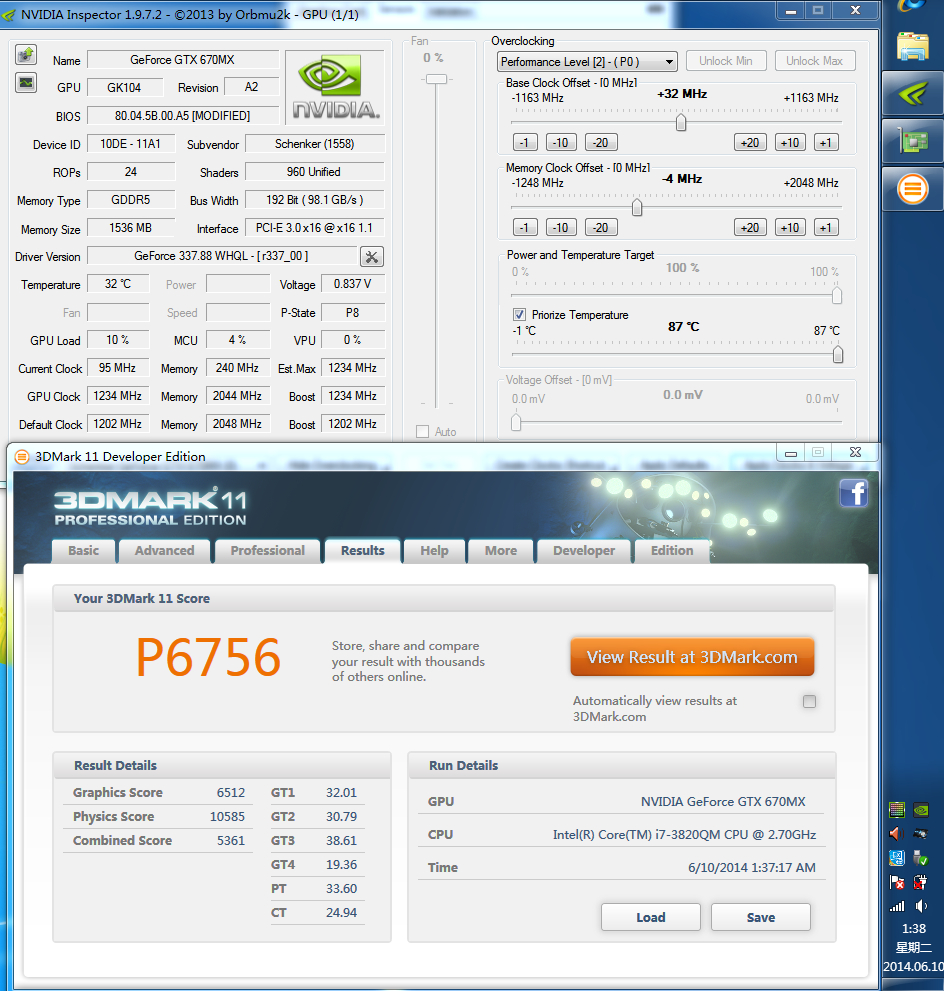Check Automatically view results at 3DMark.com
This screenshot has width=944, height=991.
(809, 702)
